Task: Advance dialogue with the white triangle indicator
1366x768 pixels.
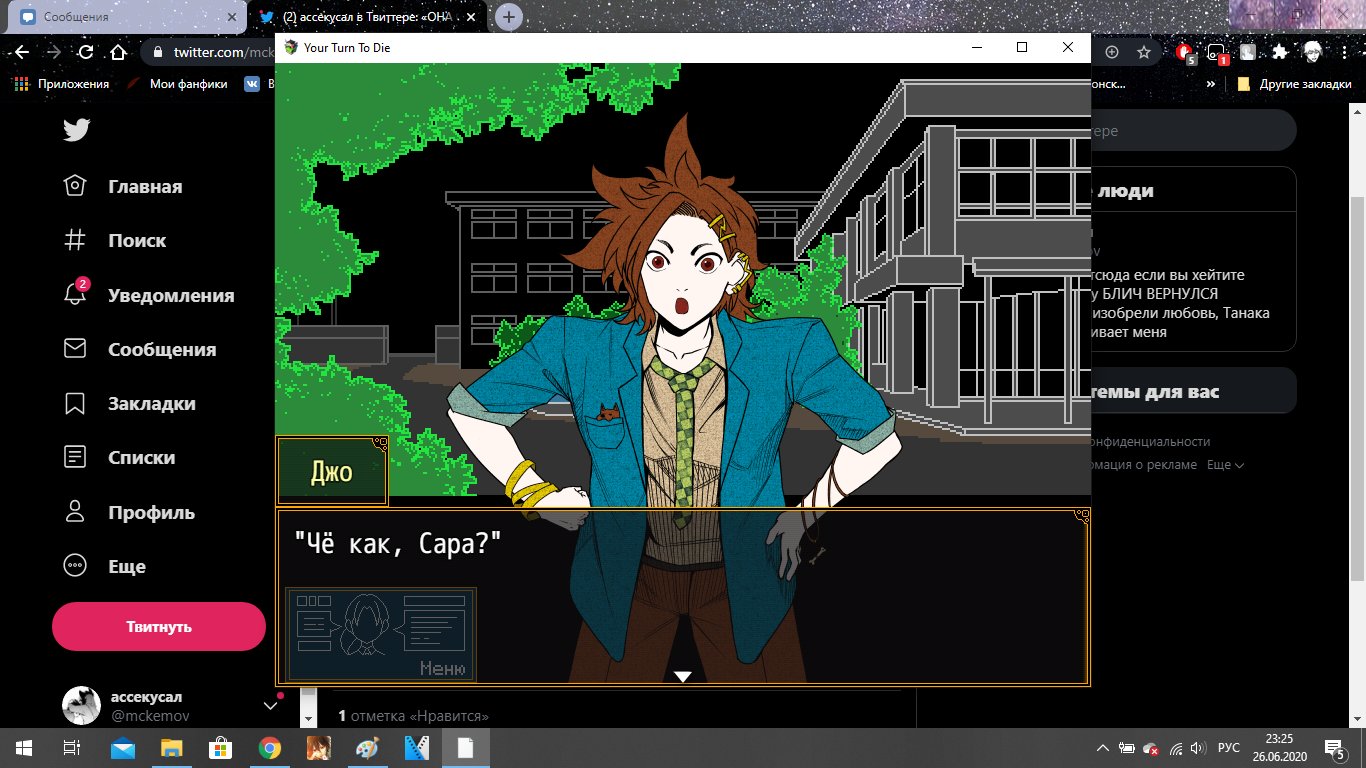Action: 683,677
